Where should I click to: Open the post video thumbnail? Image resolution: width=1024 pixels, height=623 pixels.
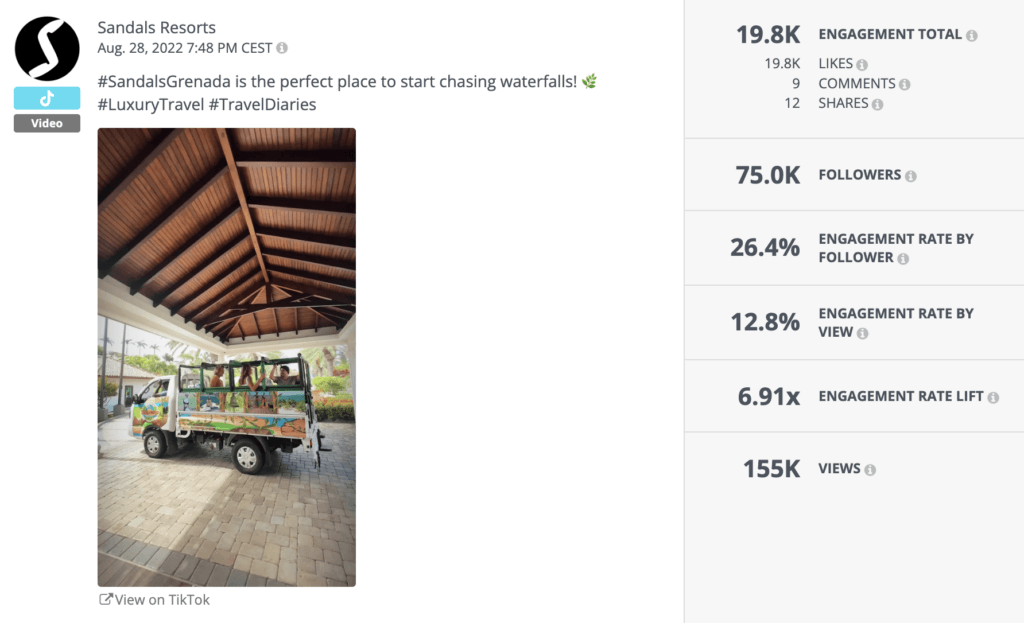click(225, 356)
